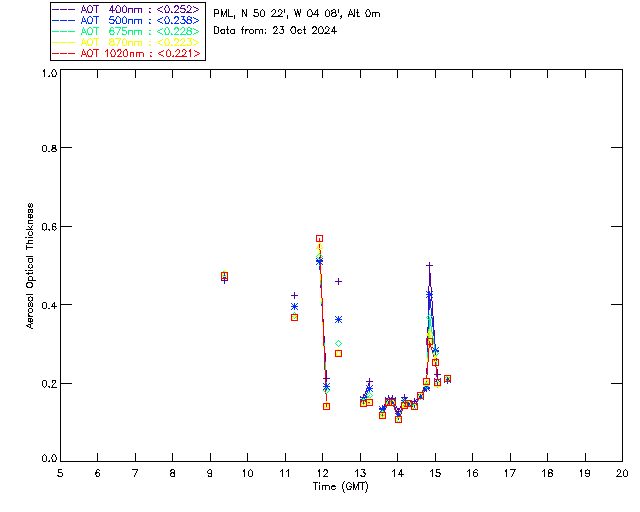Viewport: 640px width, 512px height.
Task: Click the red square marker at 12.4h
Action: pyautogui.click(x=338, y=354)
